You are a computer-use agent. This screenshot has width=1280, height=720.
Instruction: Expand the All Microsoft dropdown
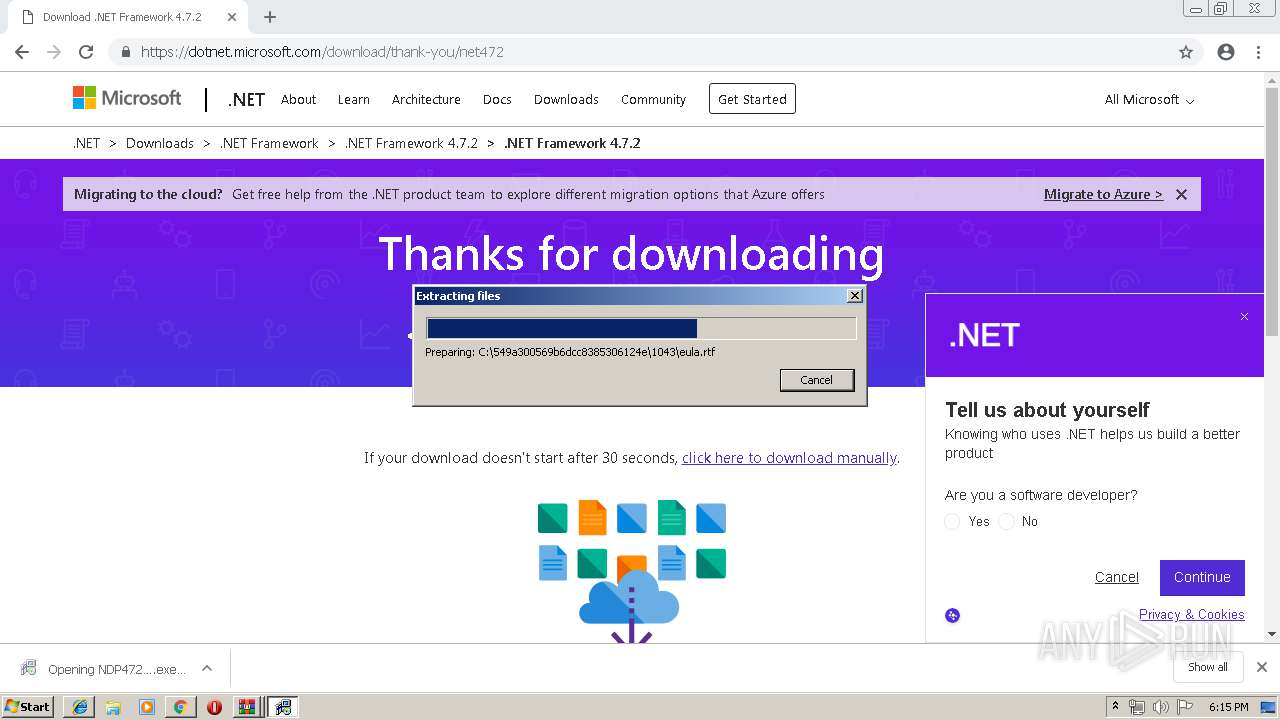click(x=1149, y=99)
